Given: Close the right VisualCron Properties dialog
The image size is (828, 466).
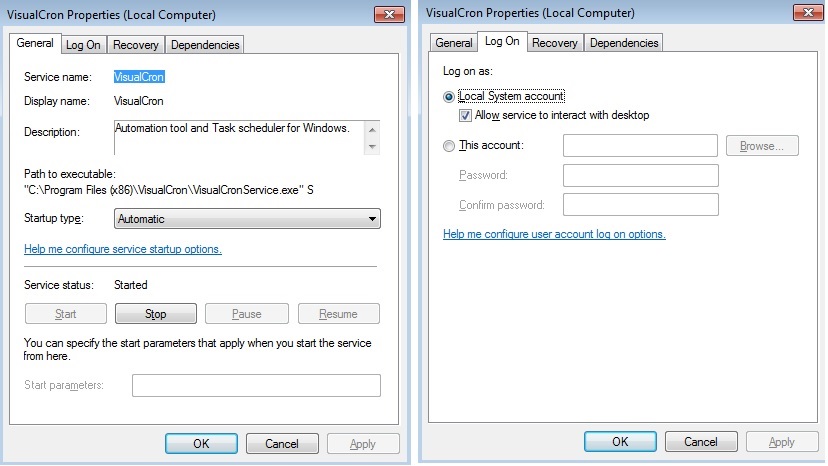Looking at the screenshot, I should pos(808,13).
